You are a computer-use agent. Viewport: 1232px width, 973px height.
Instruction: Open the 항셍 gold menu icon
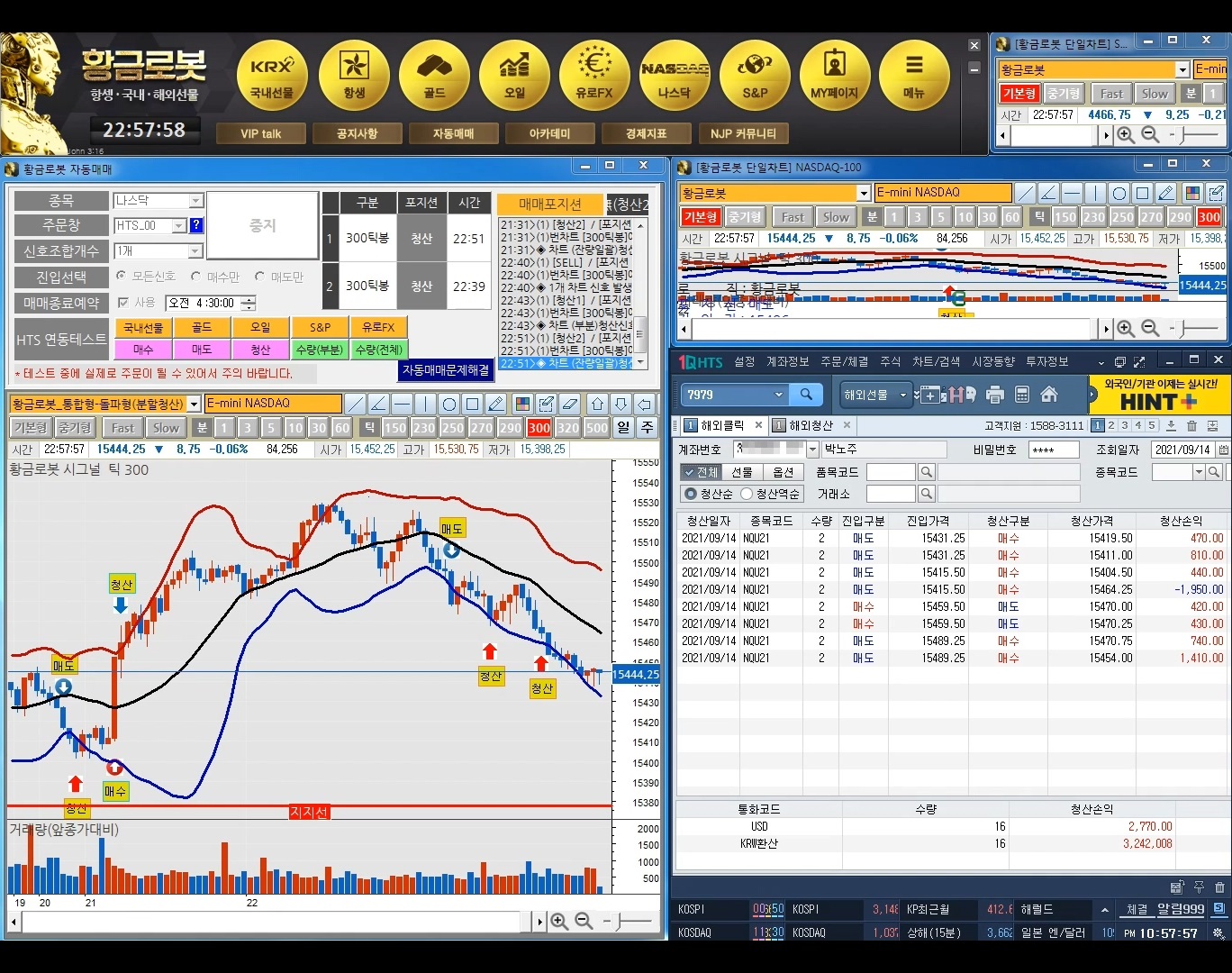coord(354,76)
